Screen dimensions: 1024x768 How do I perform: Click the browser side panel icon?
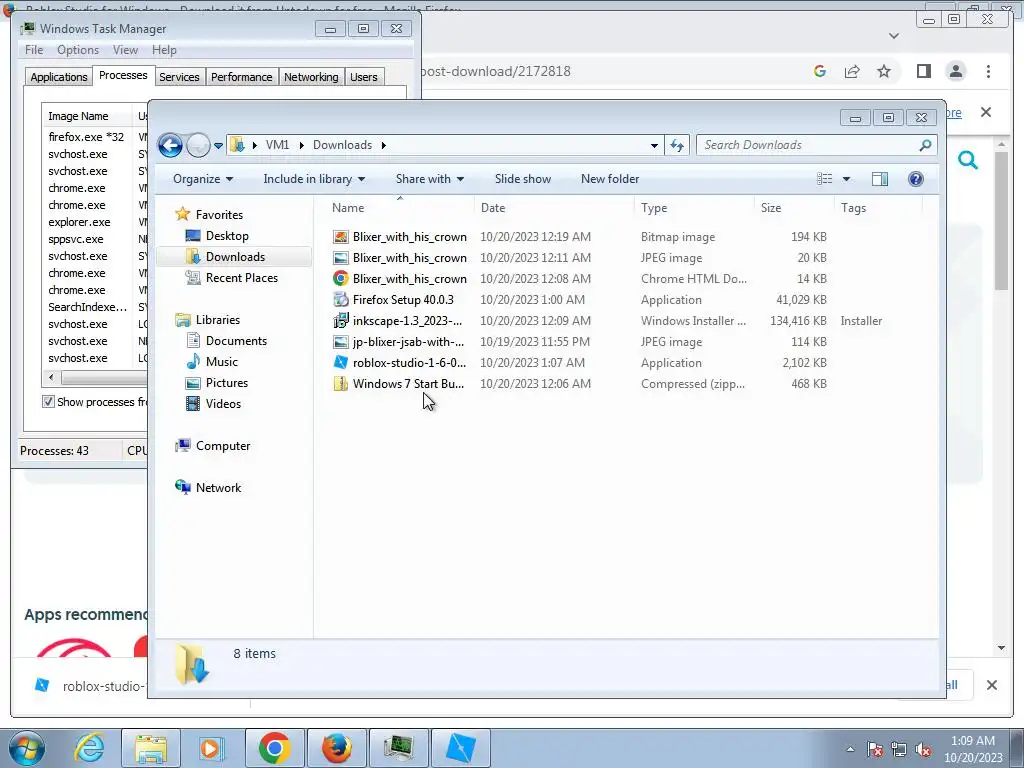pyautogui.click(x=923, y=71)
